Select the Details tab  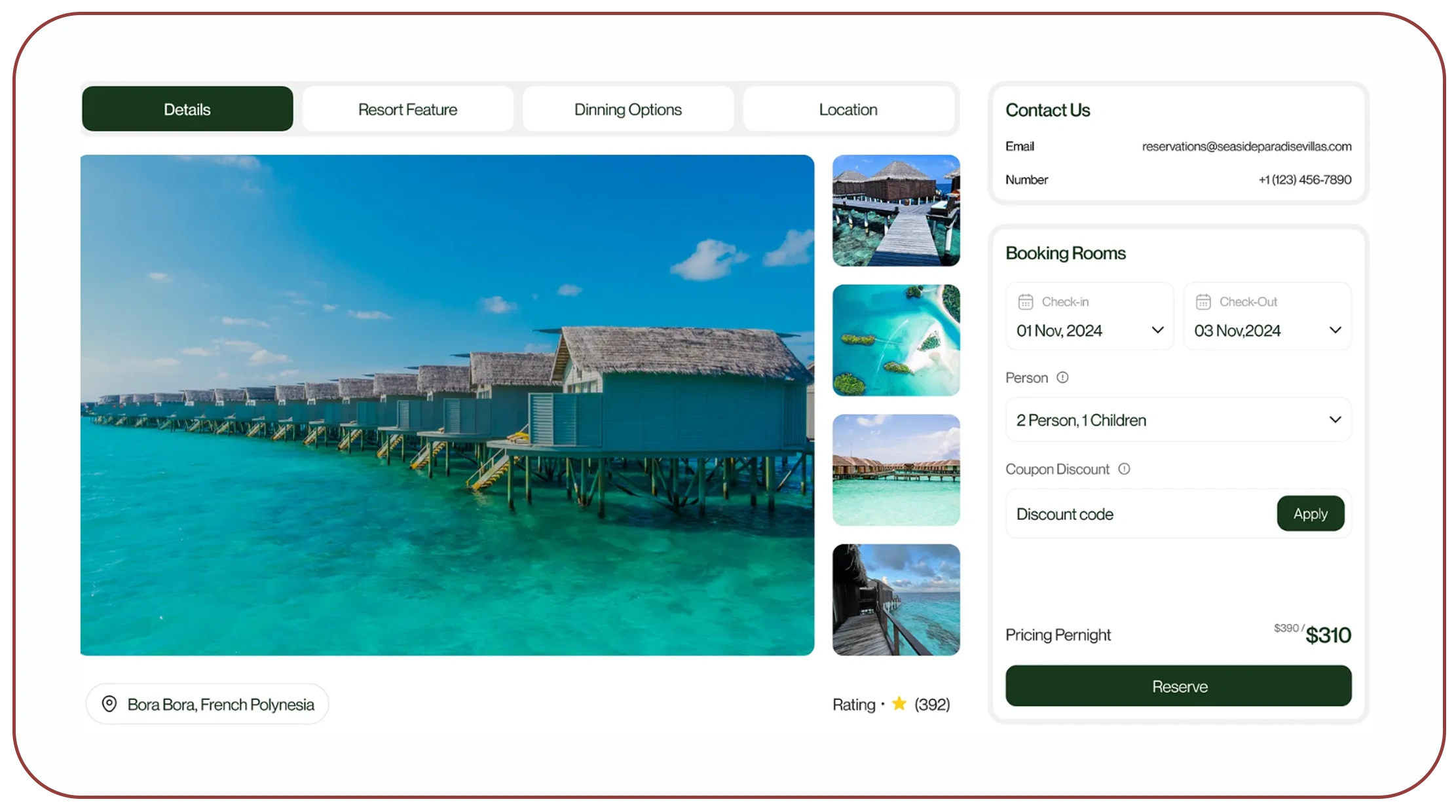click(x=187, y=109)
